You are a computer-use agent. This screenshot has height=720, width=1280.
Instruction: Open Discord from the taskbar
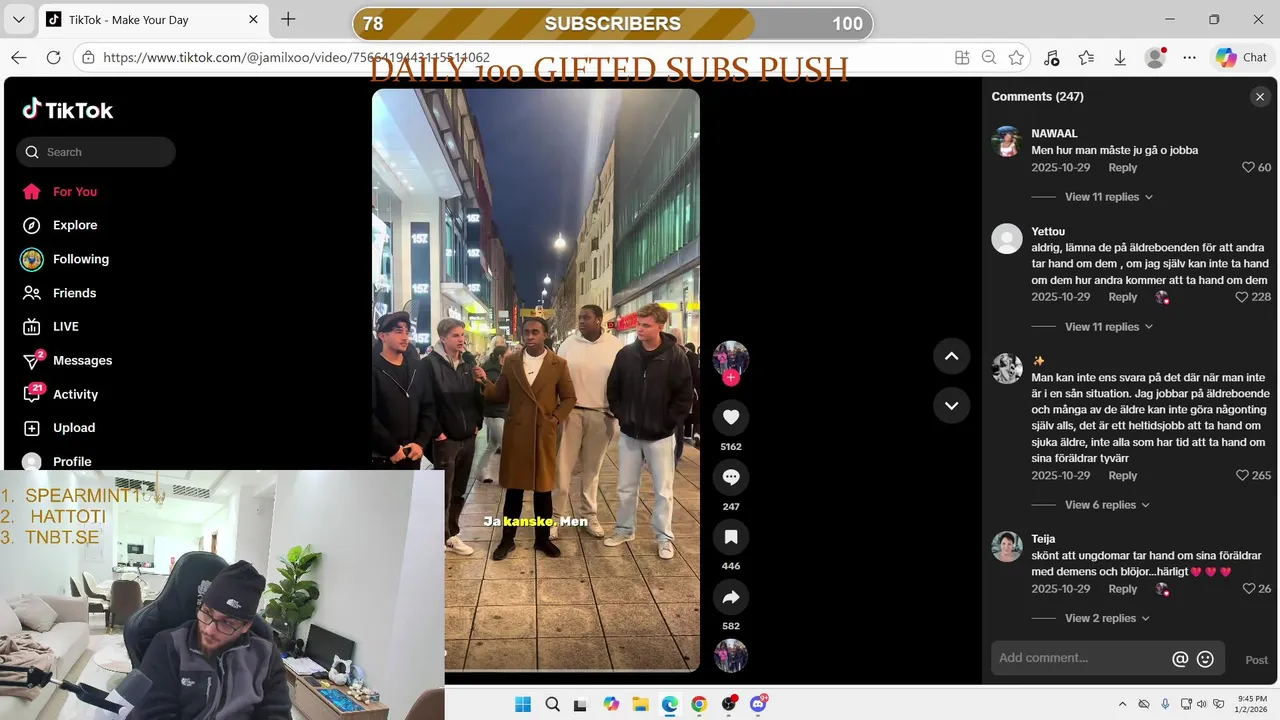(758, 704)
